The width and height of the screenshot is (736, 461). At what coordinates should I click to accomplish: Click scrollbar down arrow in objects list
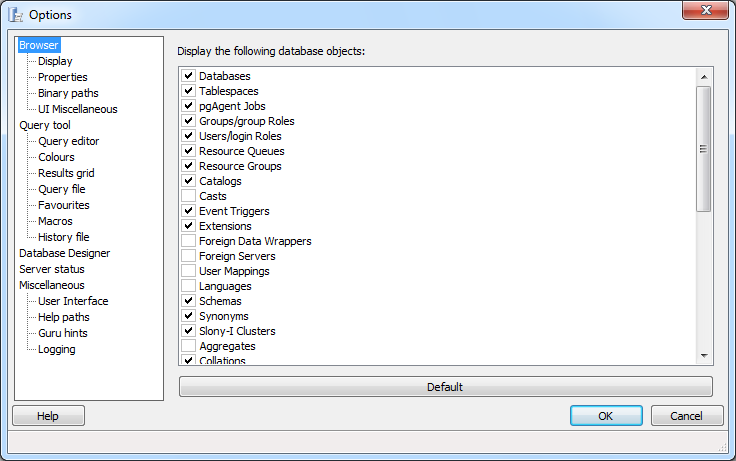704,355
